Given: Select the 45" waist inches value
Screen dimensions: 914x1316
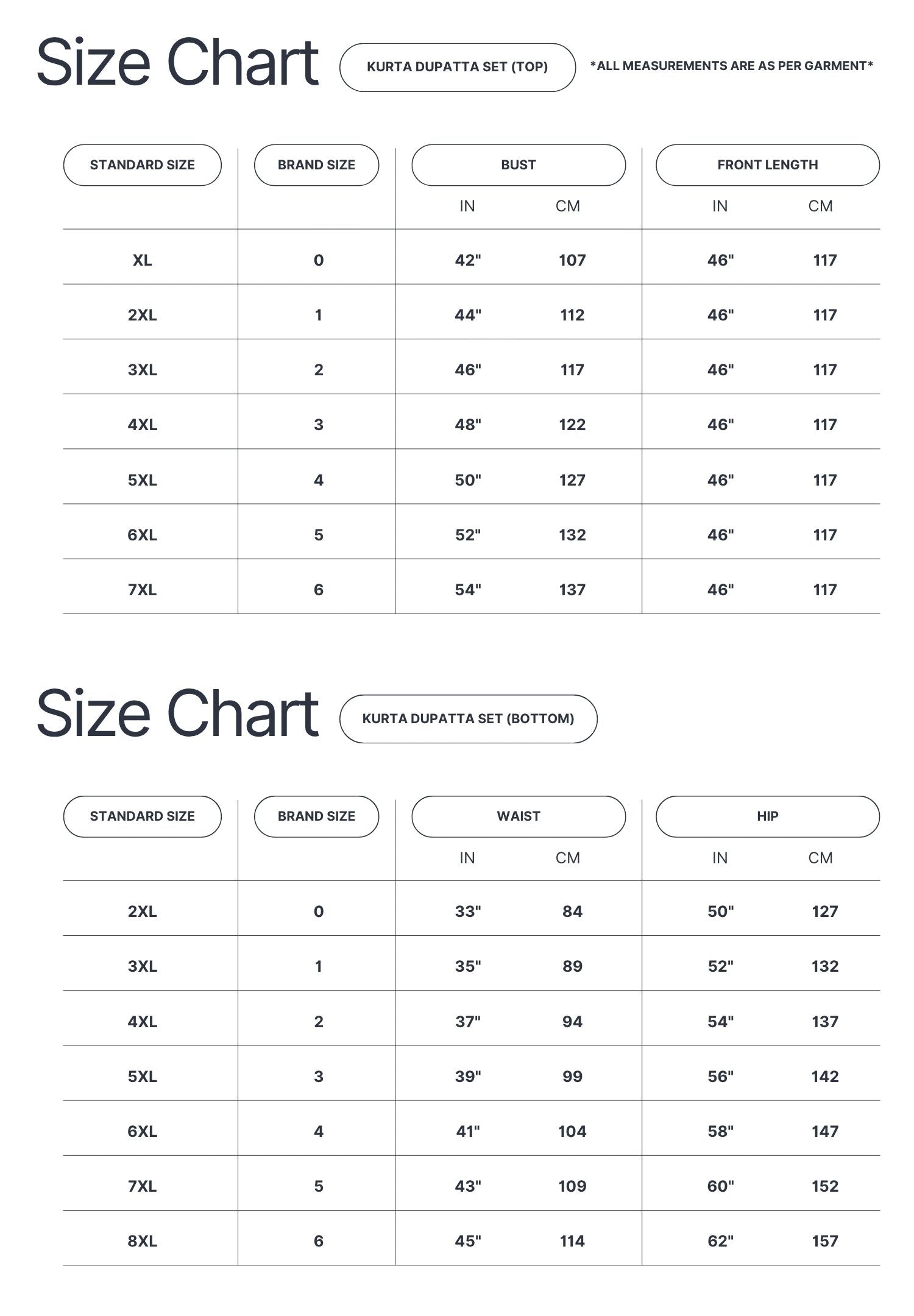Looking at the screenshot, I should point(468,1241).
